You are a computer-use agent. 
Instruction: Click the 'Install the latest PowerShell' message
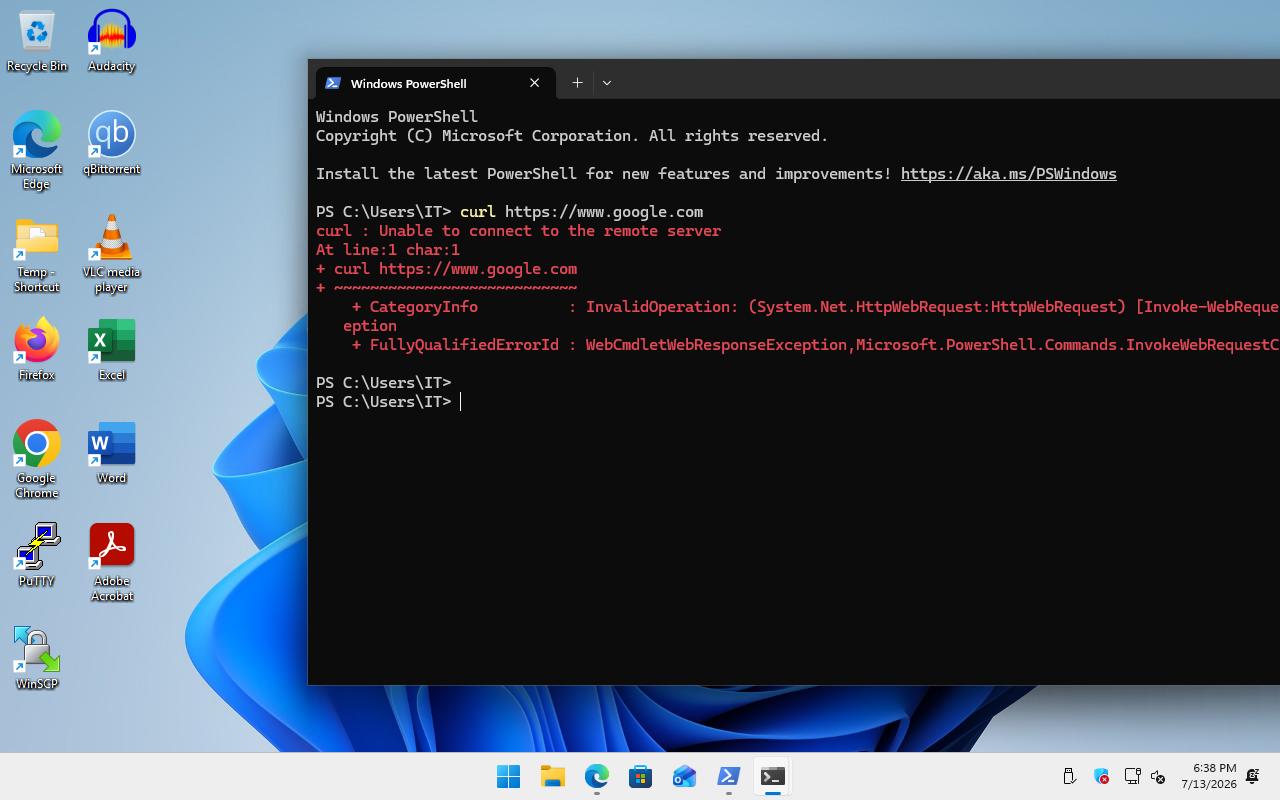click(603, 174)
